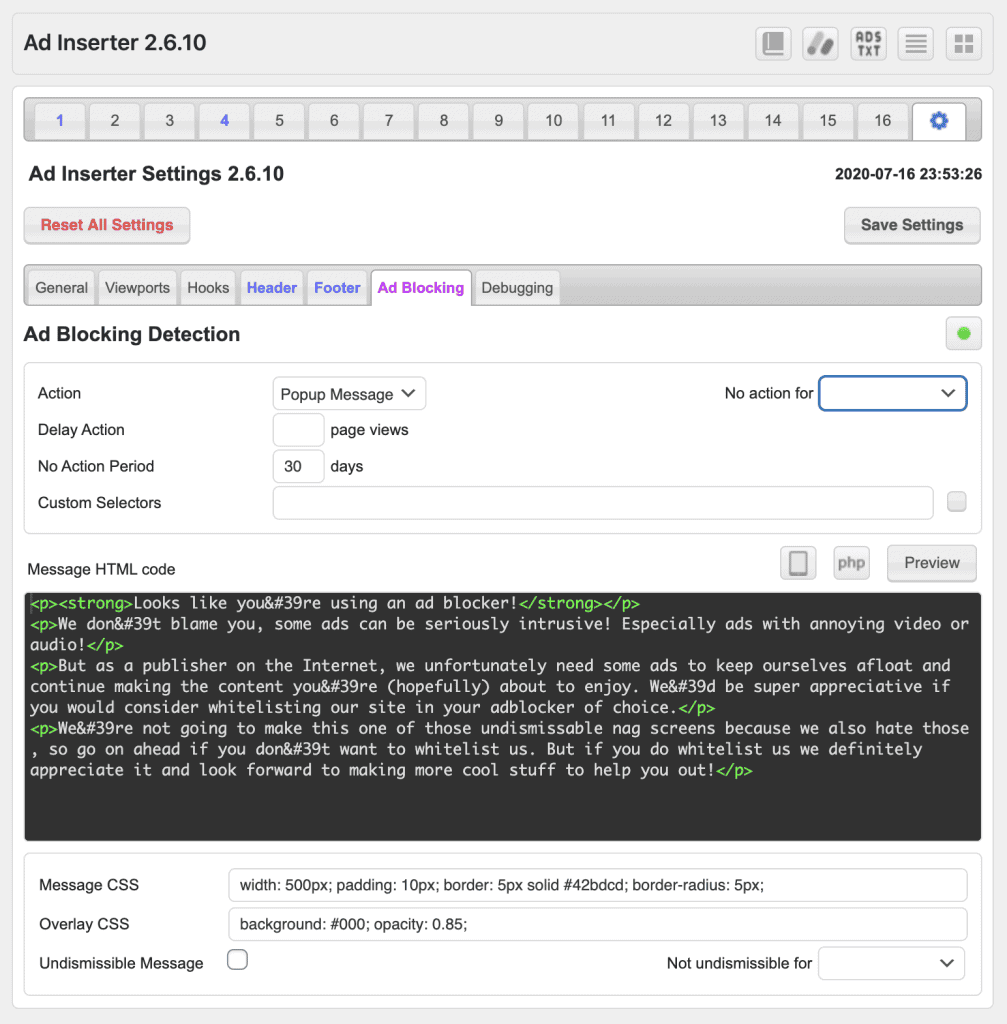This screenshot has width=1007, height=1024.
Task: Select block tab 15
Action: pos(828,121)
